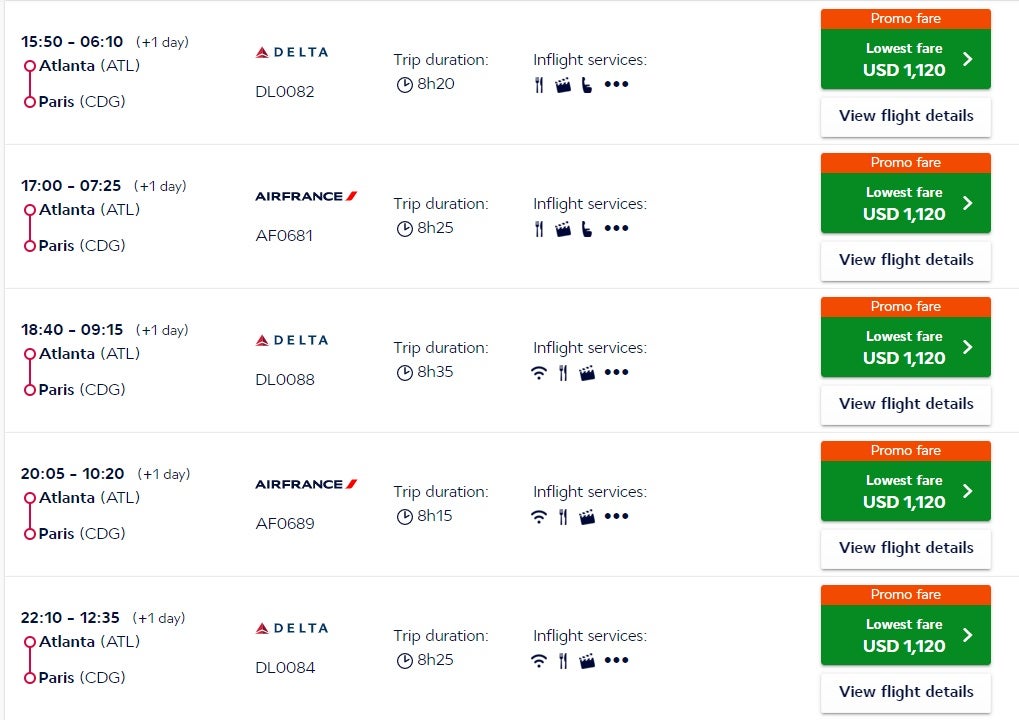Select the lowest fare for the 22:10 flight
1019x720 pixels.
point(905,635)
